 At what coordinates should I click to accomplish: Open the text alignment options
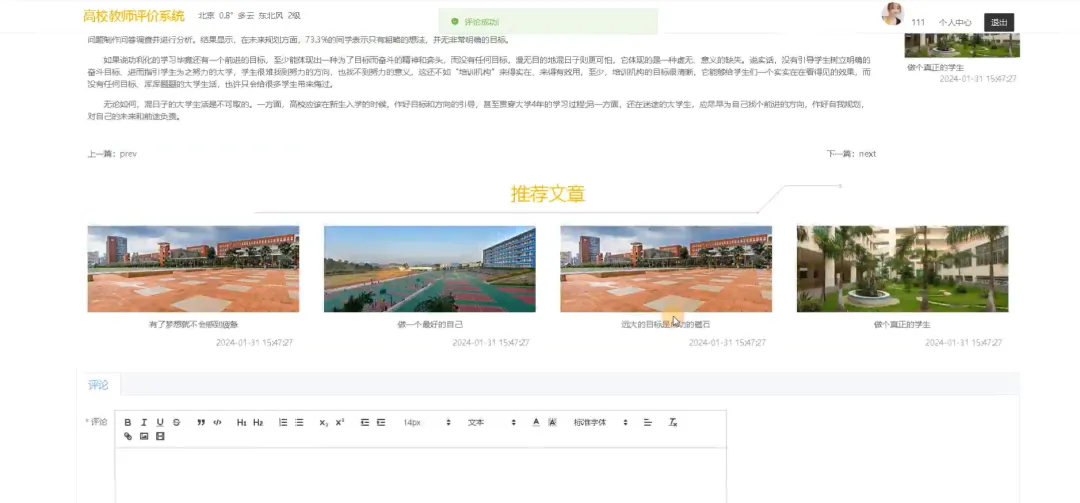(x=647, y=422)
